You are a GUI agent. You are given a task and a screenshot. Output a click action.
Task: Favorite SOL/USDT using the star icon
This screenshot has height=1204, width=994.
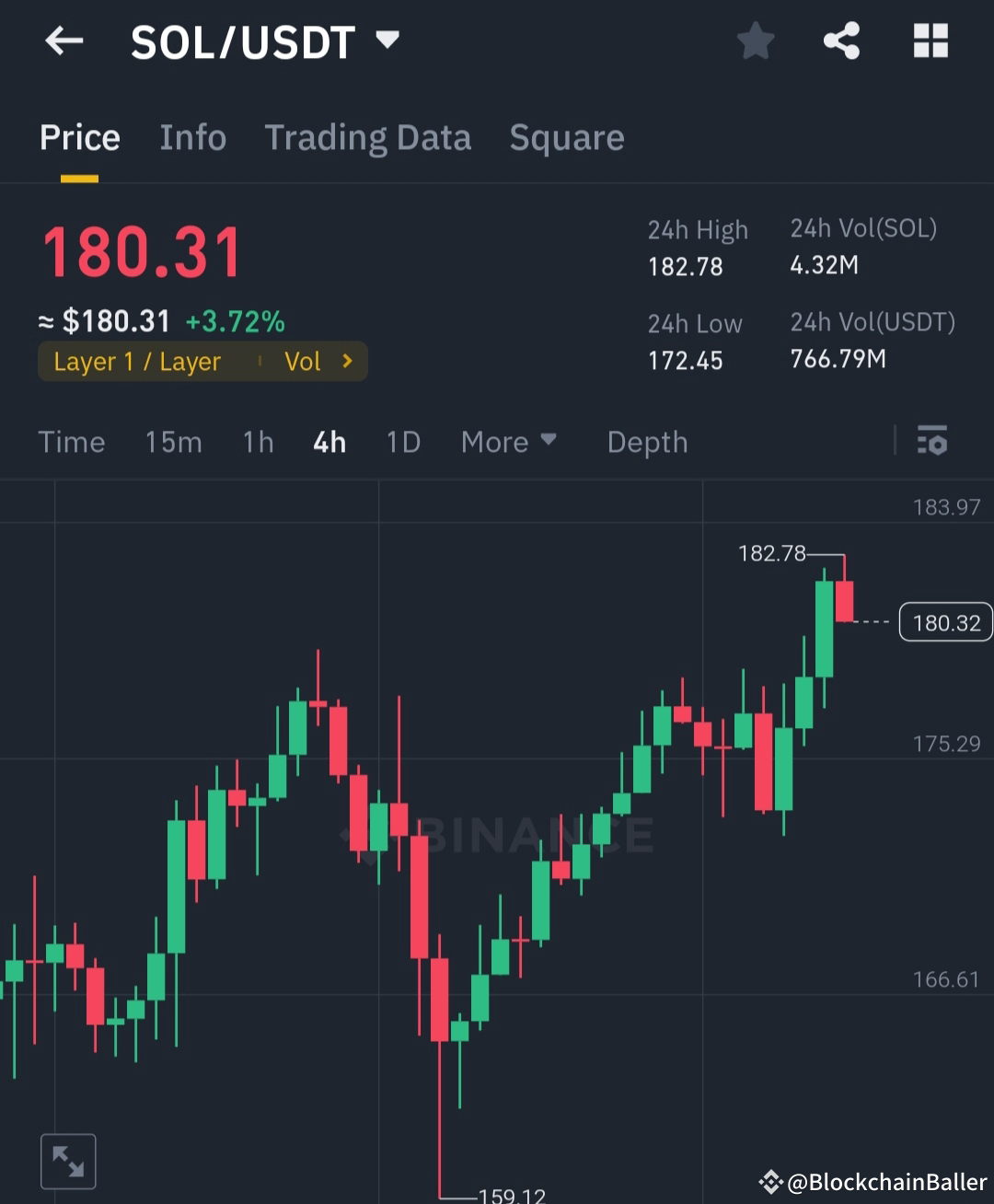coord(755,41)
